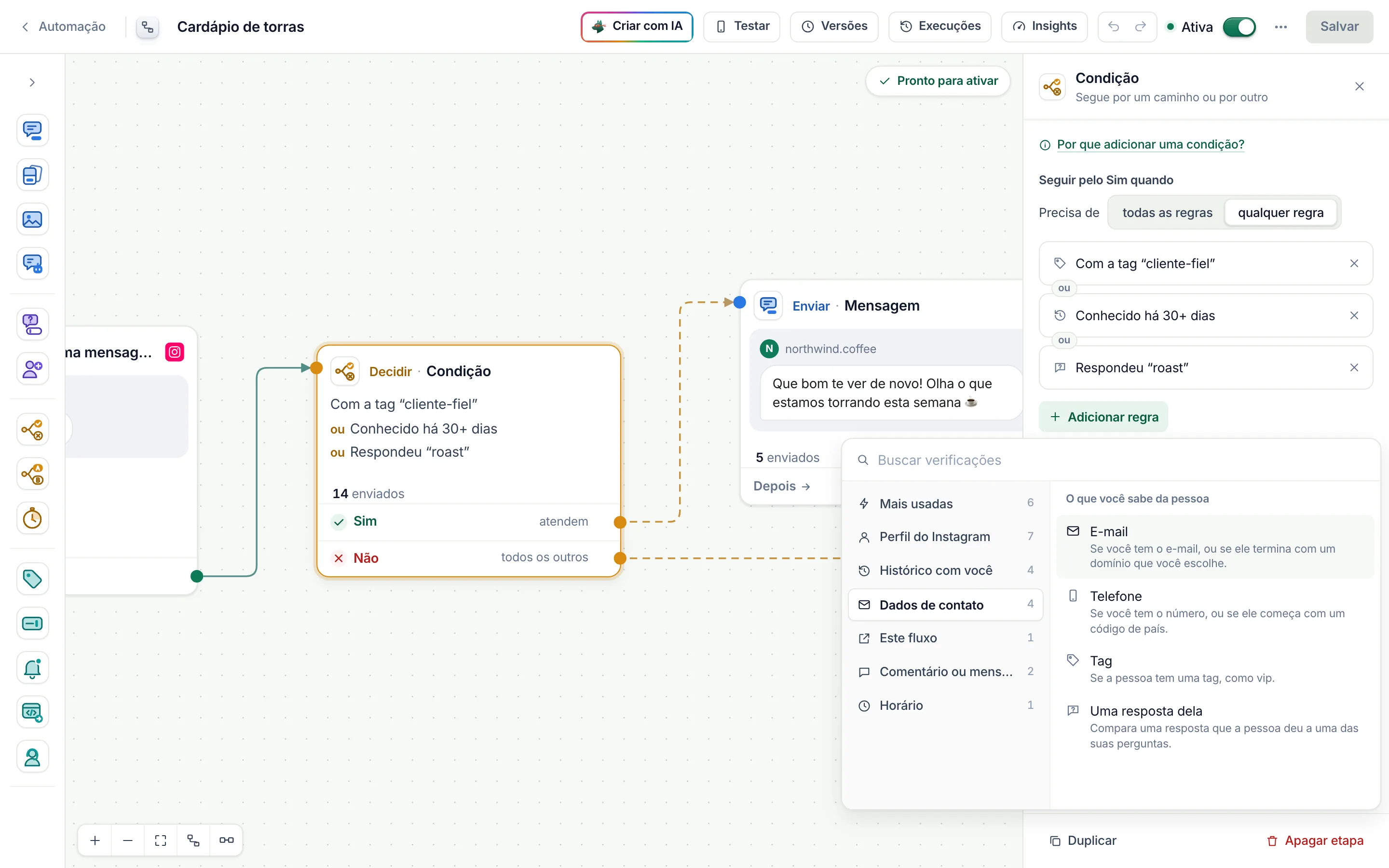Image resolution: width=1389 pixels, height=868 pixels.
Task: Open 'Histórico com você' category
Action: pyautogui.click(x=945, y=570)
